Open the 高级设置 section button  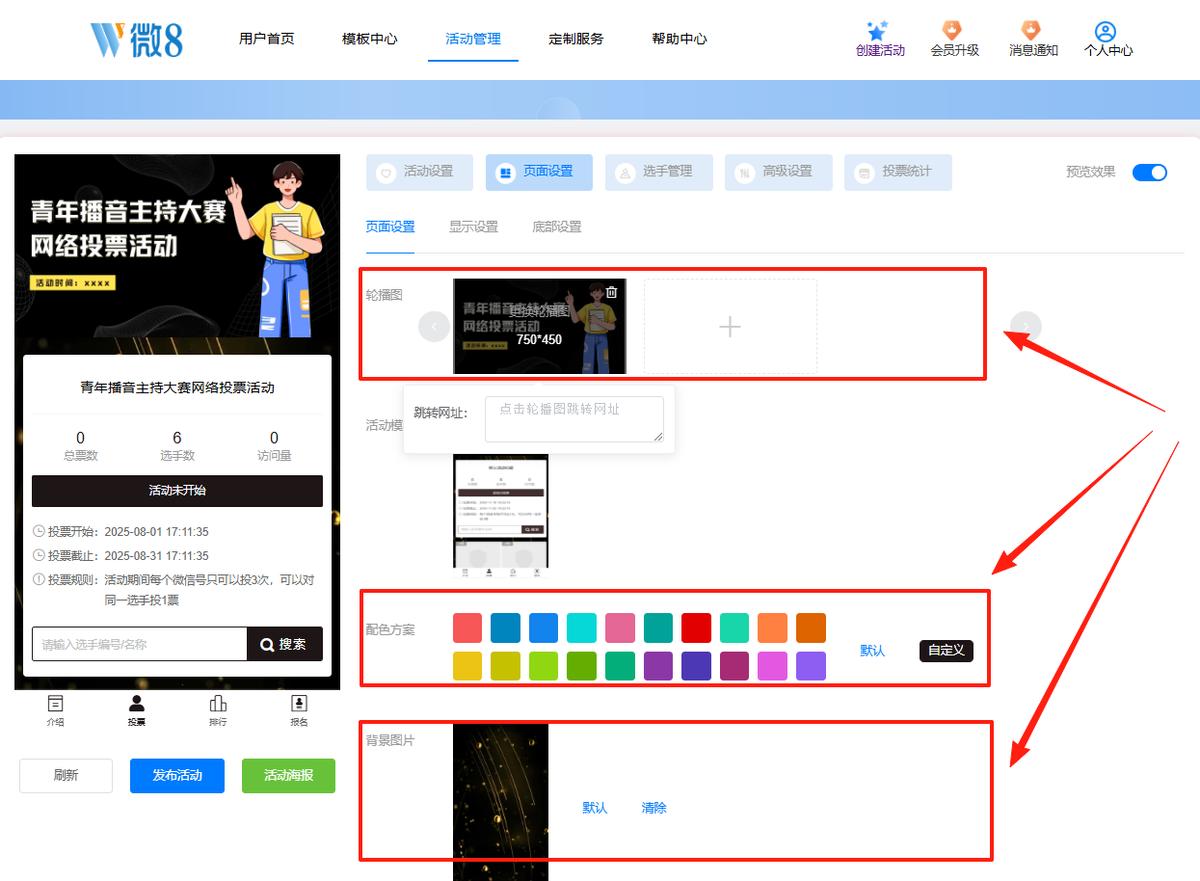click(778, 172)
